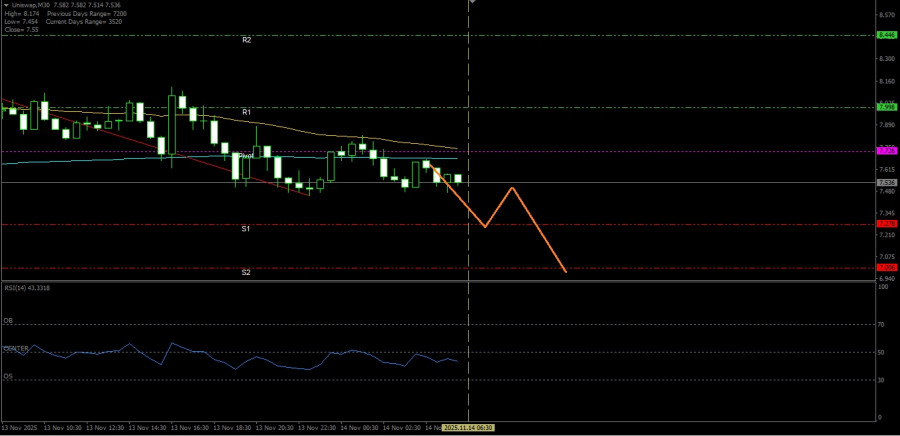
Task: Click the highlighted 2025.11.14 06:30 time marker
Action: point(468,427)
